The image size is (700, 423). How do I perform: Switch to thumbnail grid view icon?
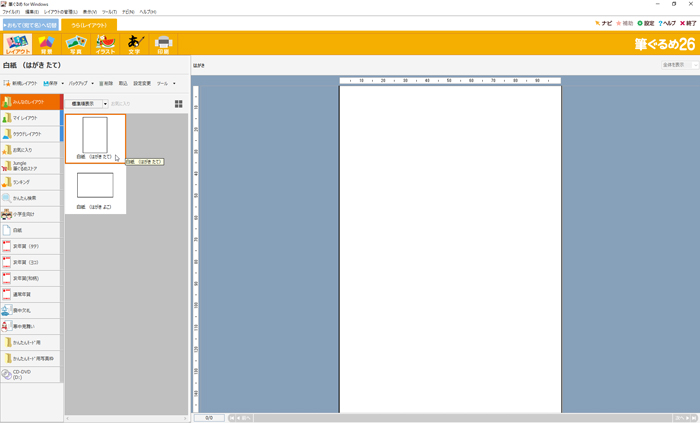click(179, 104)
